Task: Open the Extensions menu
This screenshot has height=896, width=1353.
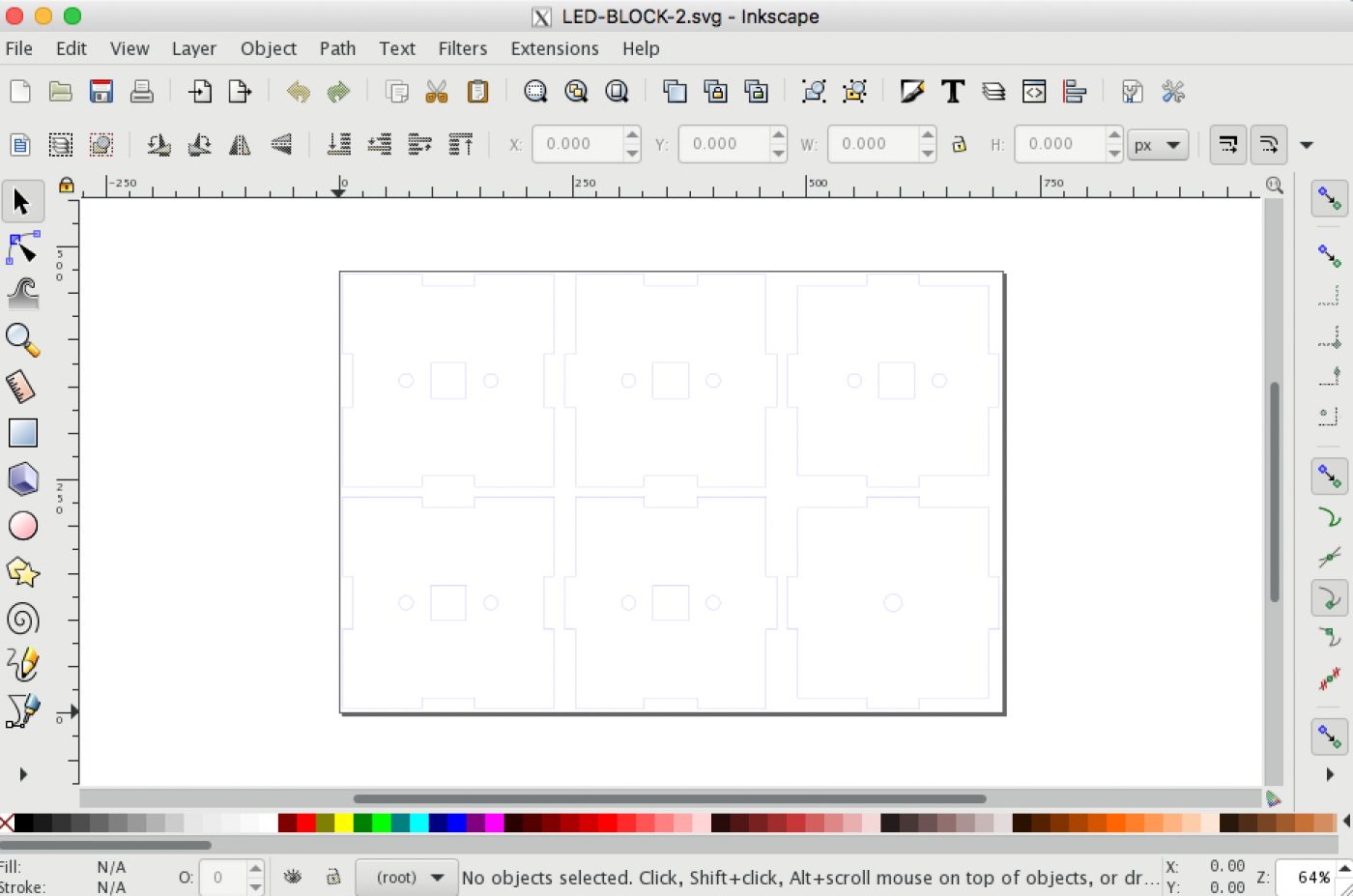Action: point(554,48)
